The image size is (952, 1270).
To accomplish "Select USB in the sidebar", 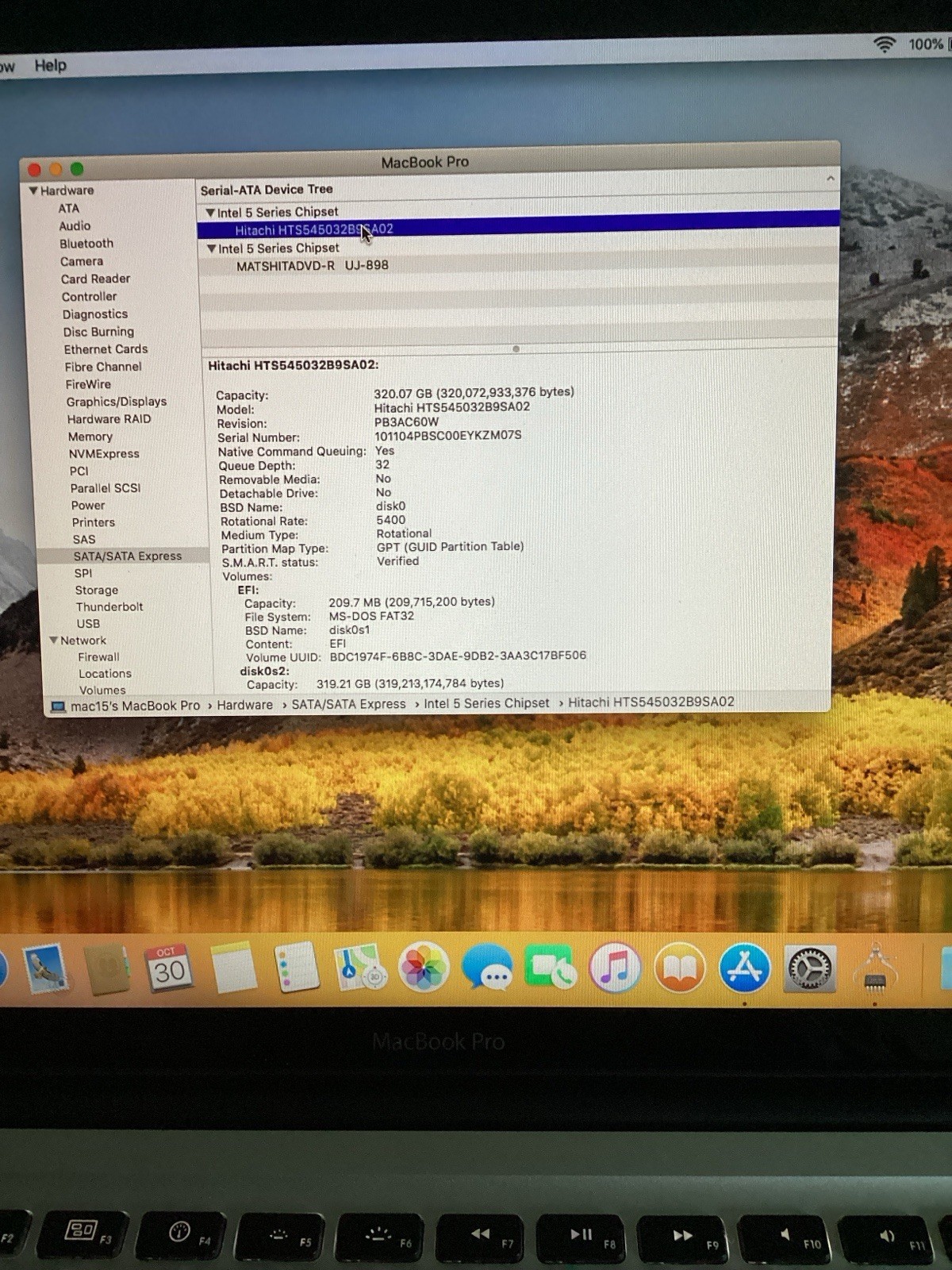I will click(x=88, y=623).
